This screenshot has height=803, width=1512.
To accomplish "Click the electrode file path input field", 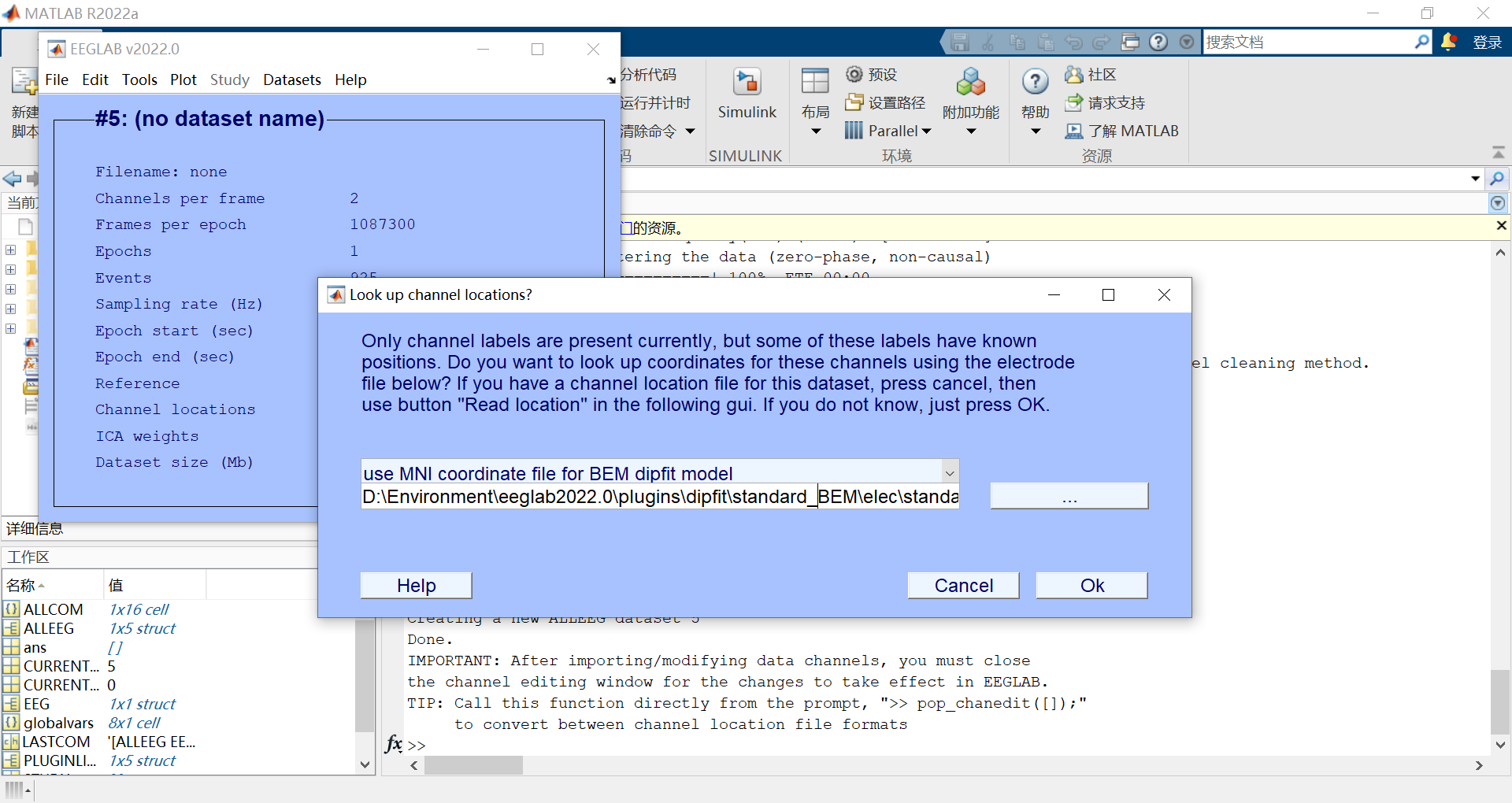I will [660, 497].
